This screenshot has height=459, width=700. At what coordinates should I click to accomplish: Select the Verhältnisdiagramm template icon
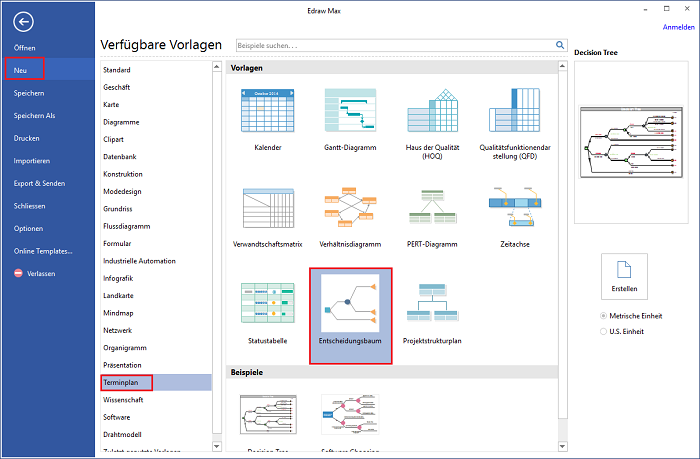(350, 208)
